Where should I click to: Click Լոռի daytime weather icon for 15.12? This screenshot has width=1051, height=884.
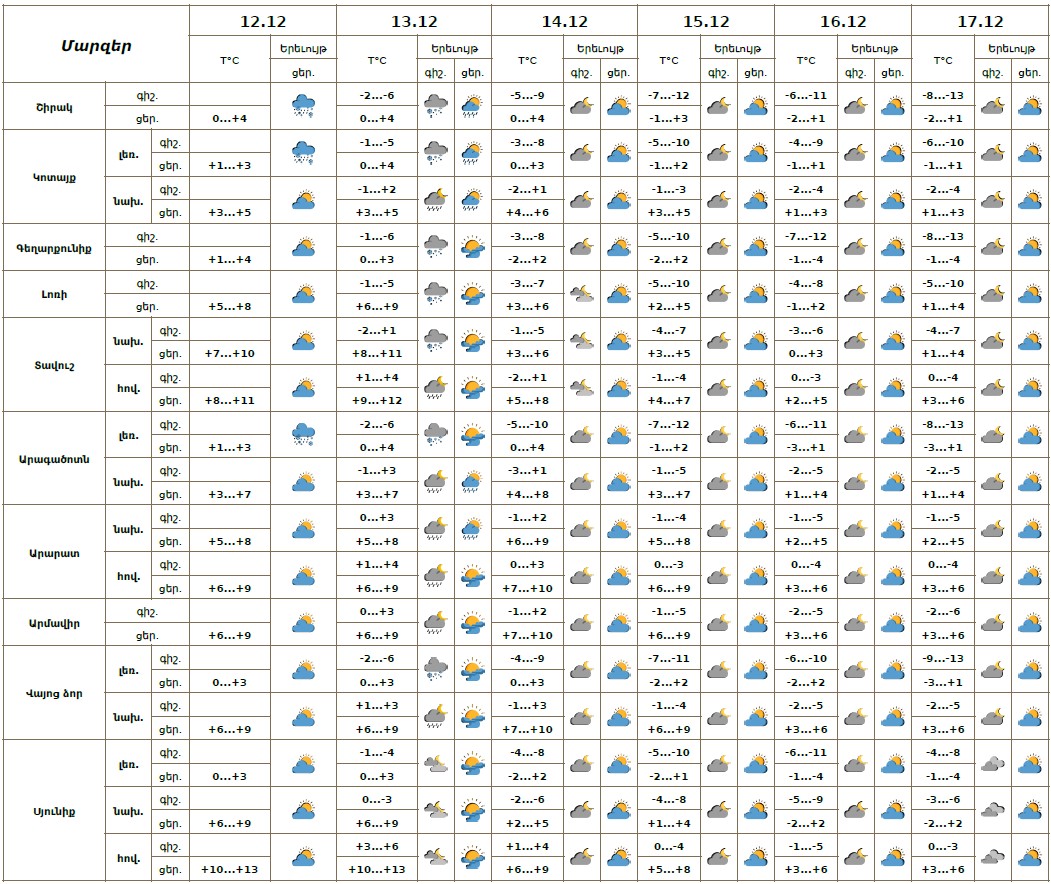755,294
